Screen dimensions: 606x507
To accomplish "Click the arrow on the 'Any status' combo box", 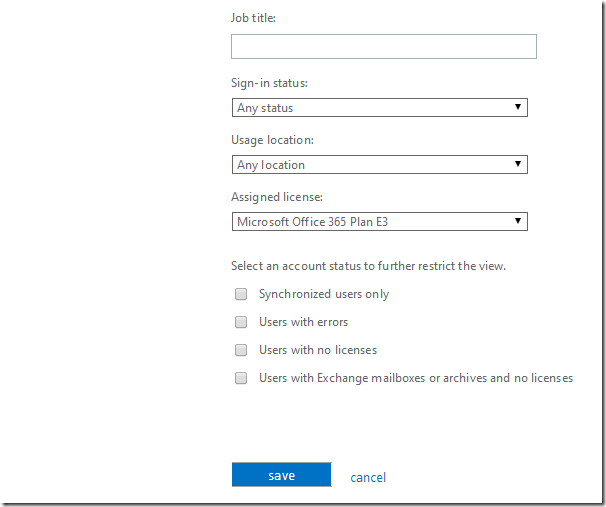I will pos(518,108).
